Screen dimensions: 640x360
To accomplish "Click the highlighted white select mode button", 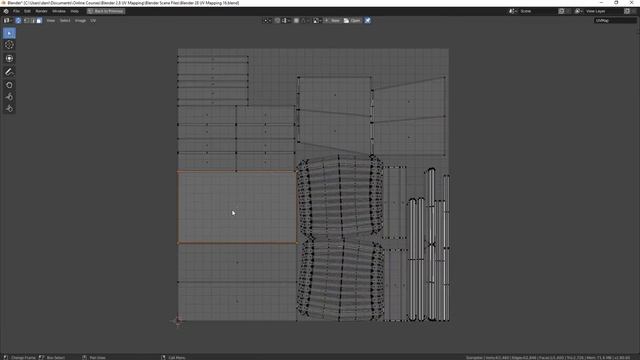I will tap(39, 20).
